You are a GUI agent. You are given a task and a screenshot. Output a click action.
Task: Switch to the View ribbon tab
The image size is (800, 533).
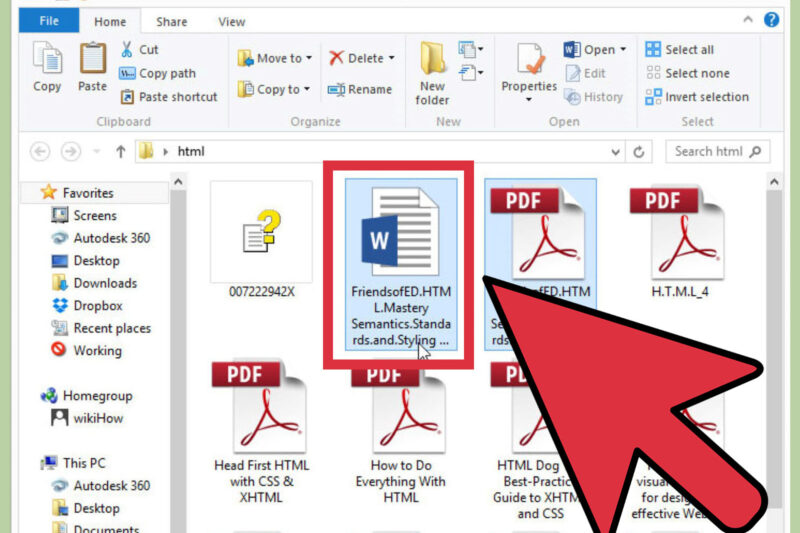[231, 21]
